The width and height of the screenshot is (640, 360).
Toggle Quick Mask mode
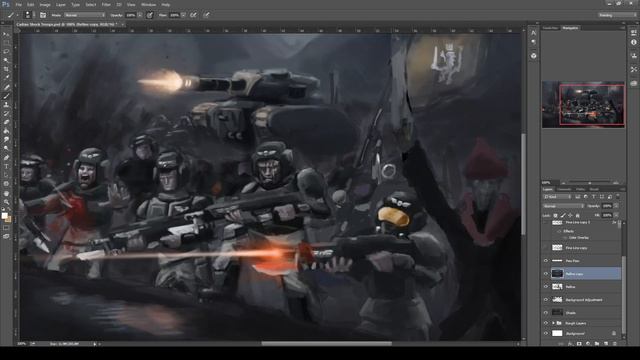[6, 228]
